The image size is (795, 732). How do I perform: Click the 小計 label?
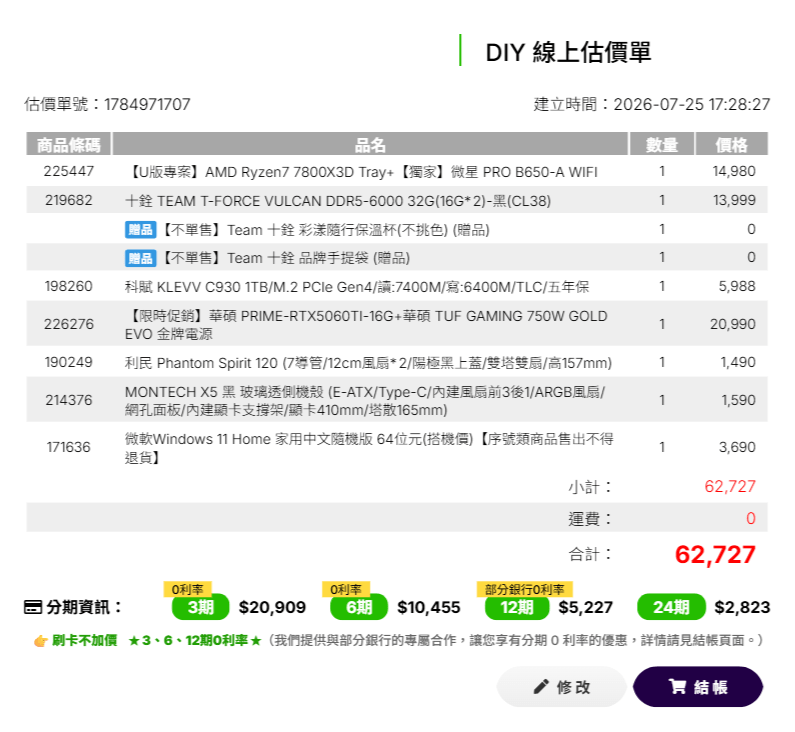pyautogui.click(x=590, y=487)
